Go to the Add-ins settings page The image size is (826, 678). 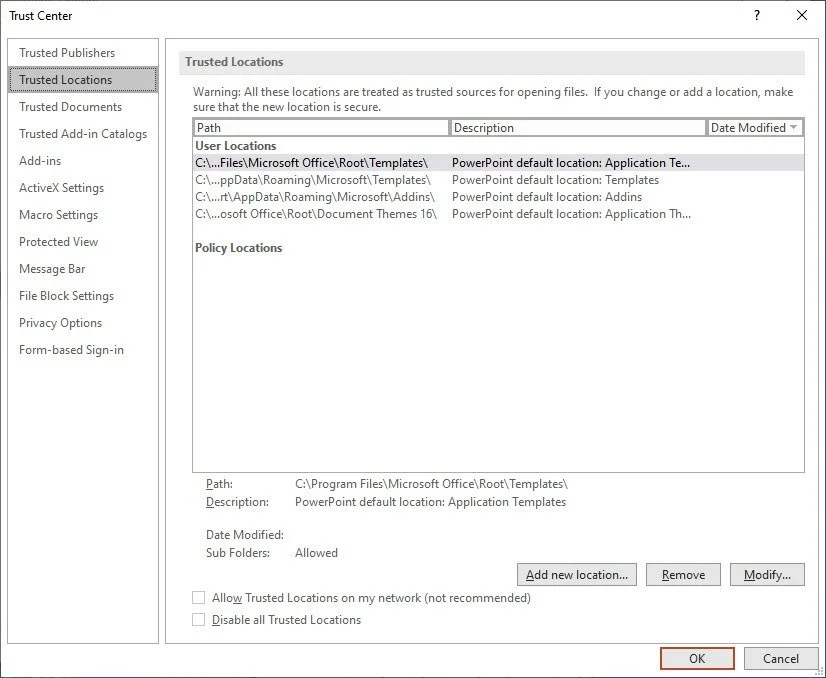(40, 161)
